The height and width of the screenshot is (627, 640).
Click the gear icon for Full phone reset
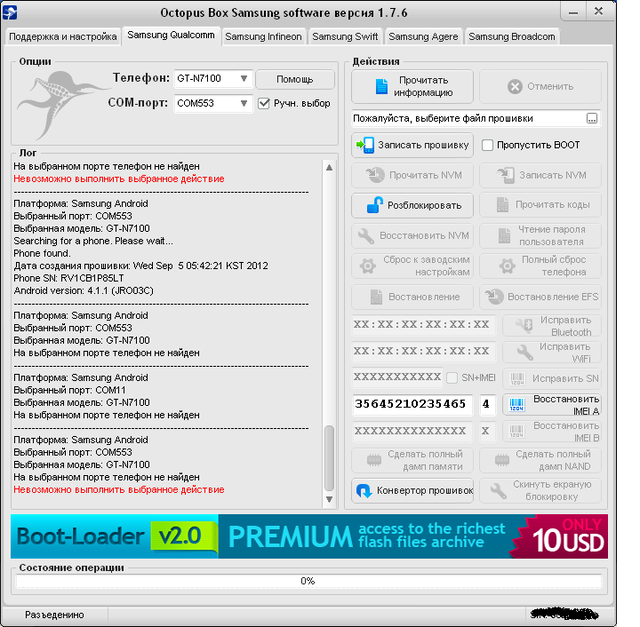pos(507,266)
